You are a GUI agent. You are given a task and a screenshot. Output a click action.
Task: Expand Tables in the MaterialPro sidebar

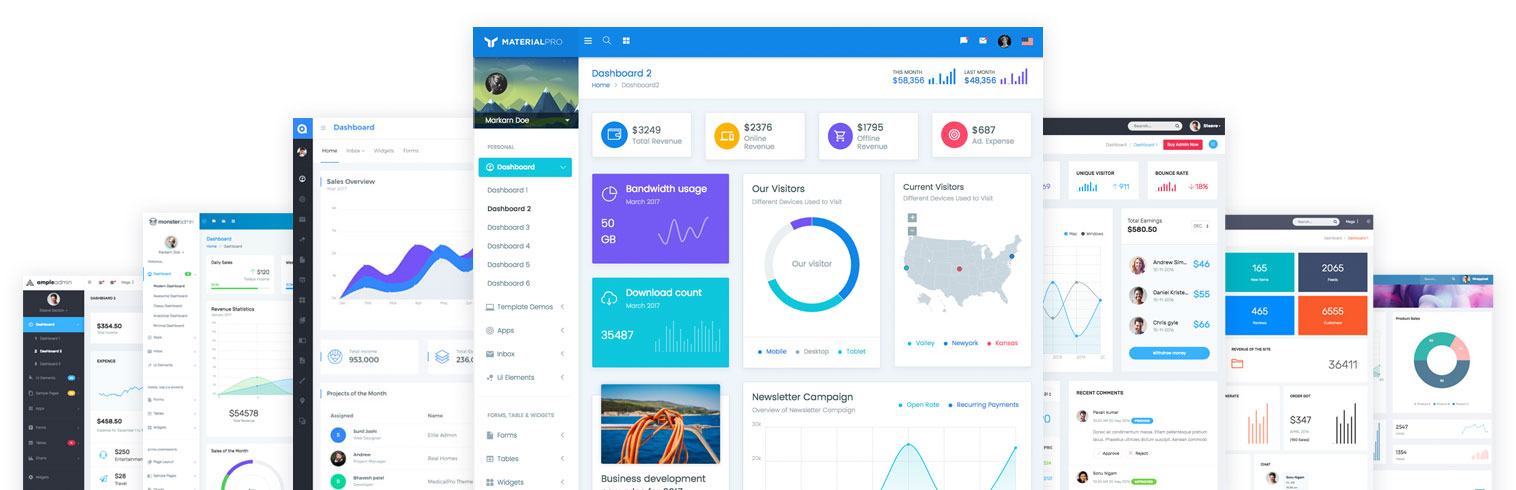coord(562,459)
